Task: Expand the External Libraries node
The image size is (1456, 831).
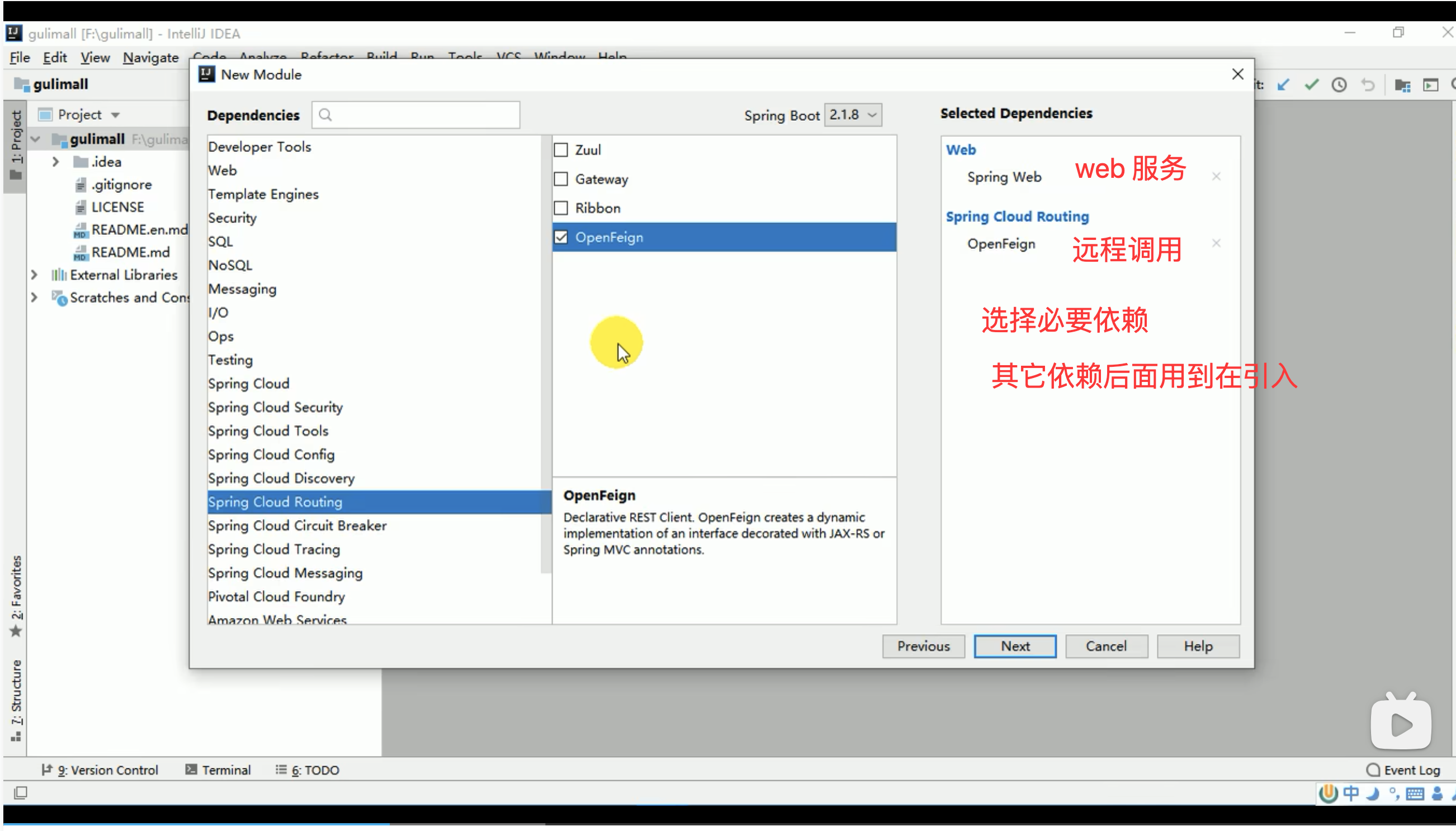Action: click(x=34, y=275)
